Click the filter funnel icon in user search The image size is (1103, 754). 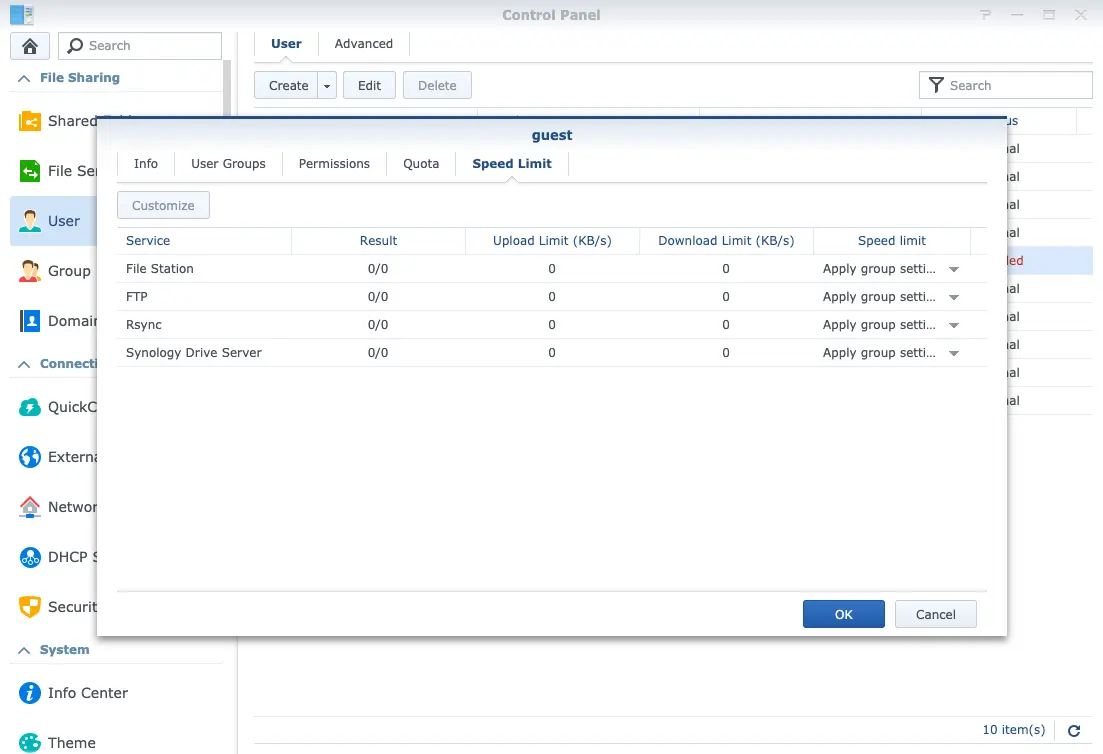tap(936, 85)
